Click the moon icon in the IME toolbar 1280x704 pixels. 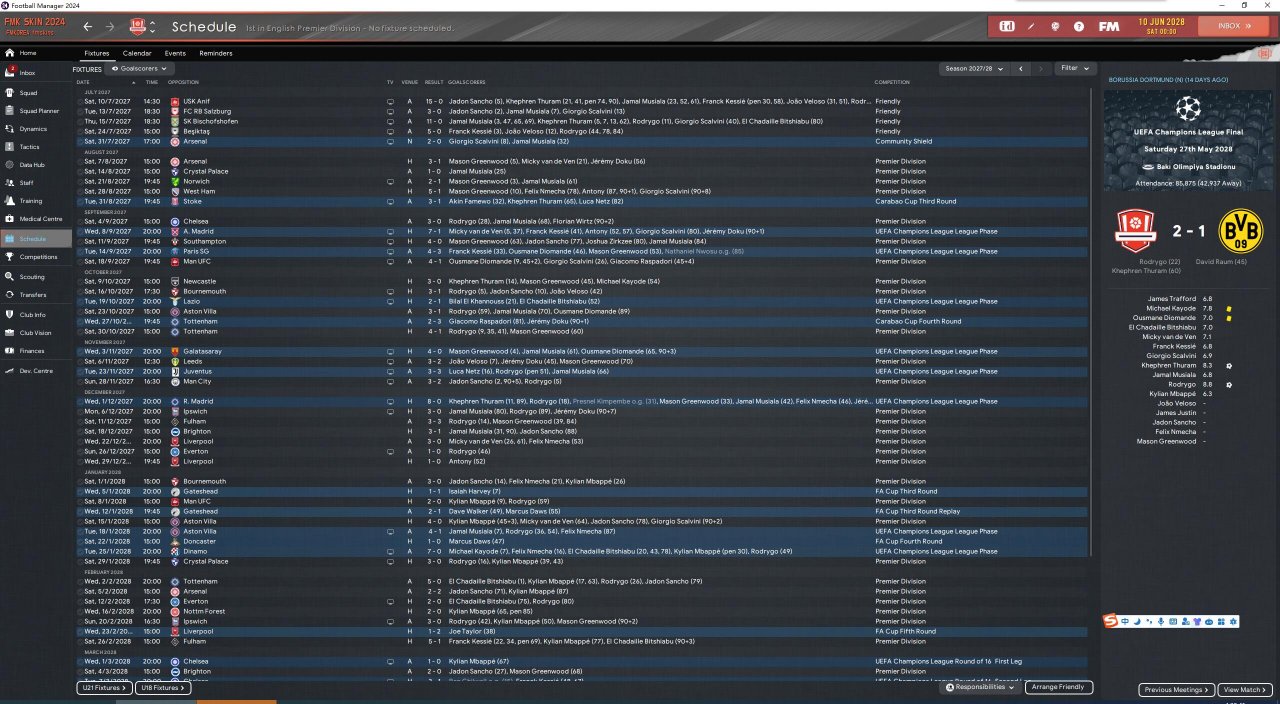click(x=1137, y=622)
